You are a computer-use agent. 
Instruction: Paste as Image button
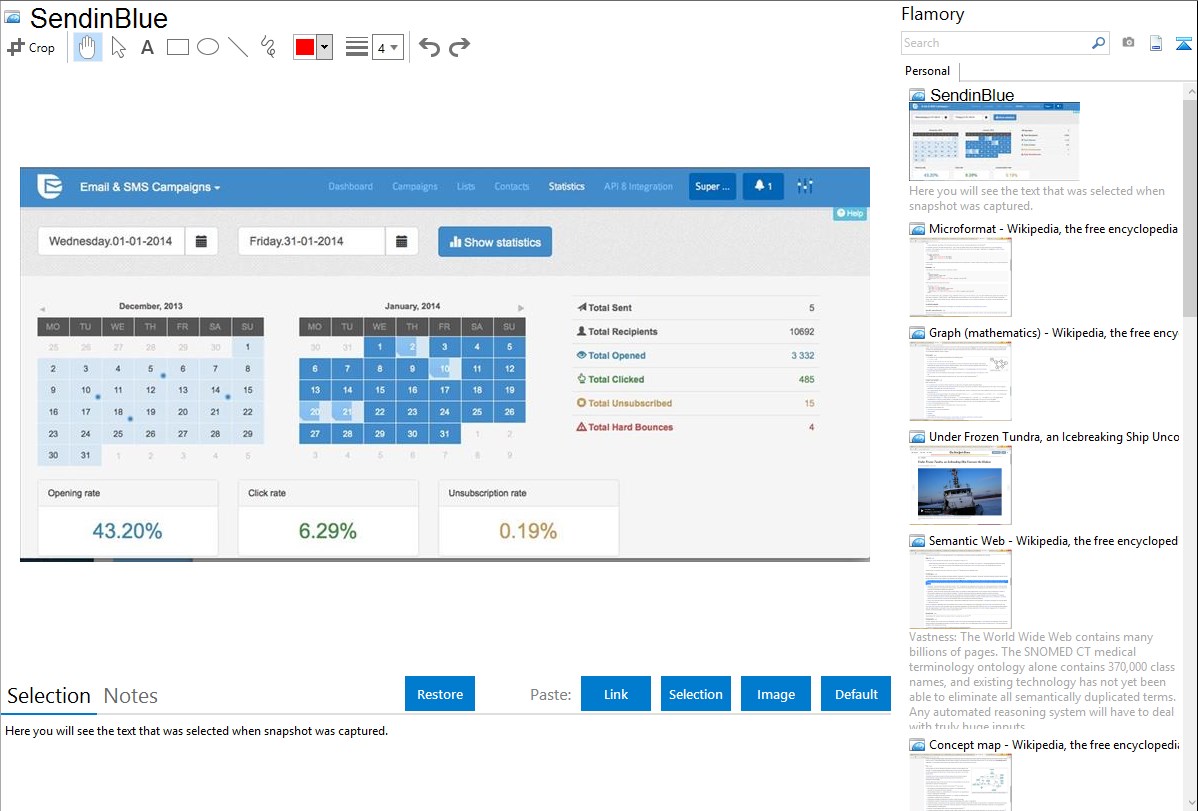tap(775, 694)
